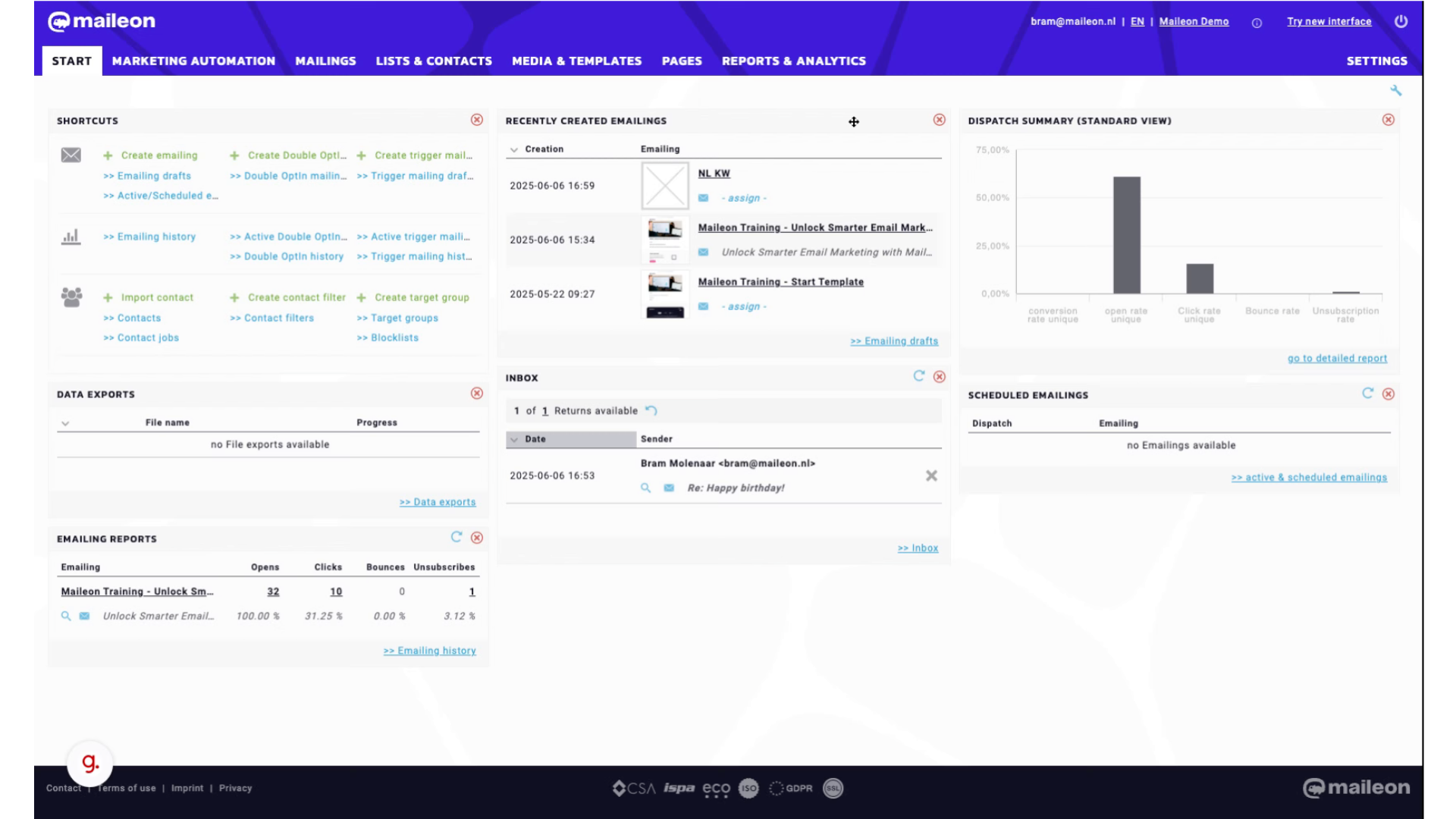Click the open rate unique bar
The image size is (1456, 819).
tap(1126, 235)
